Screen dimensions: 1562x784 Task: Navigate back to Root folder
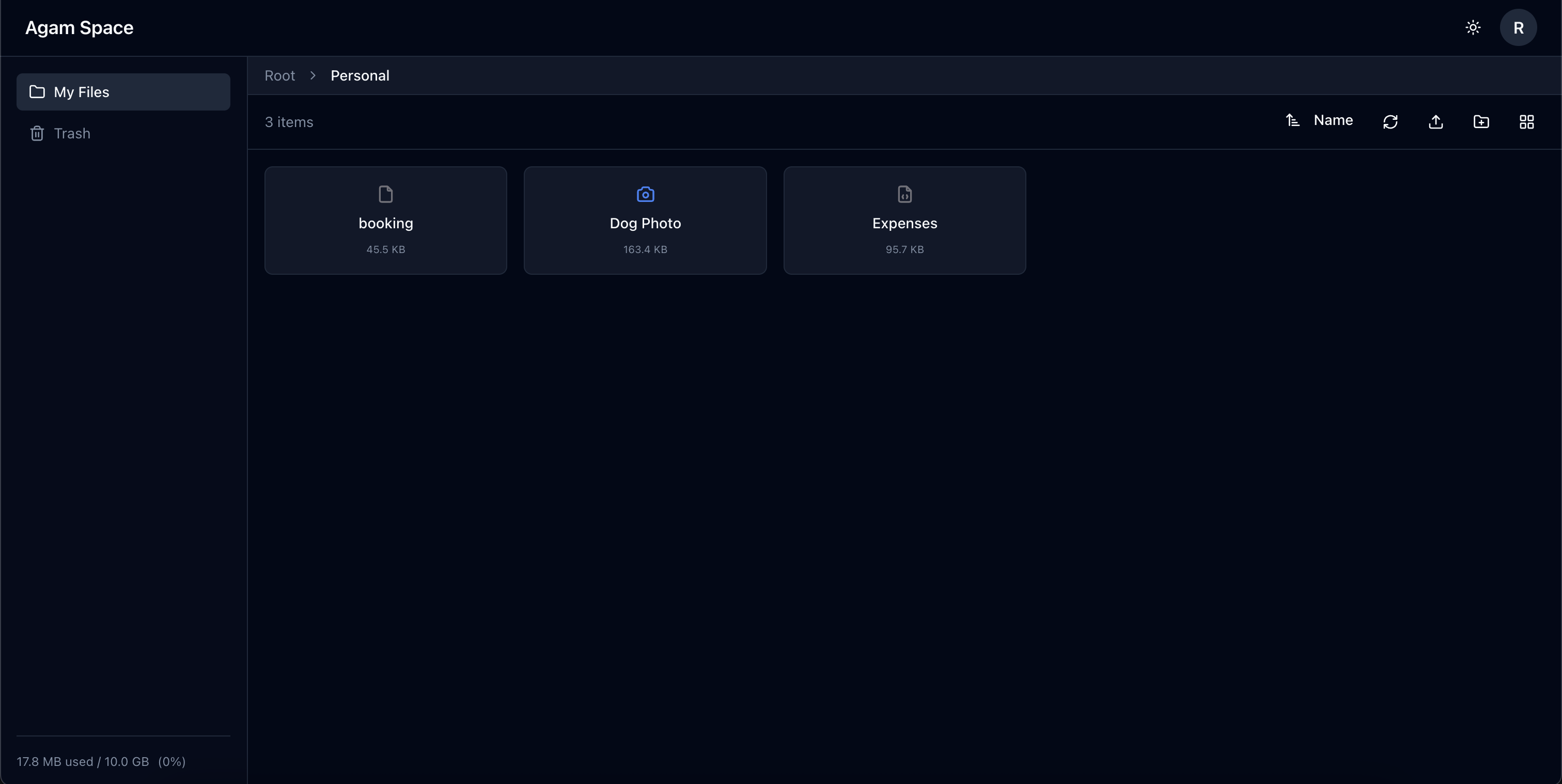[x=279, y=75]
